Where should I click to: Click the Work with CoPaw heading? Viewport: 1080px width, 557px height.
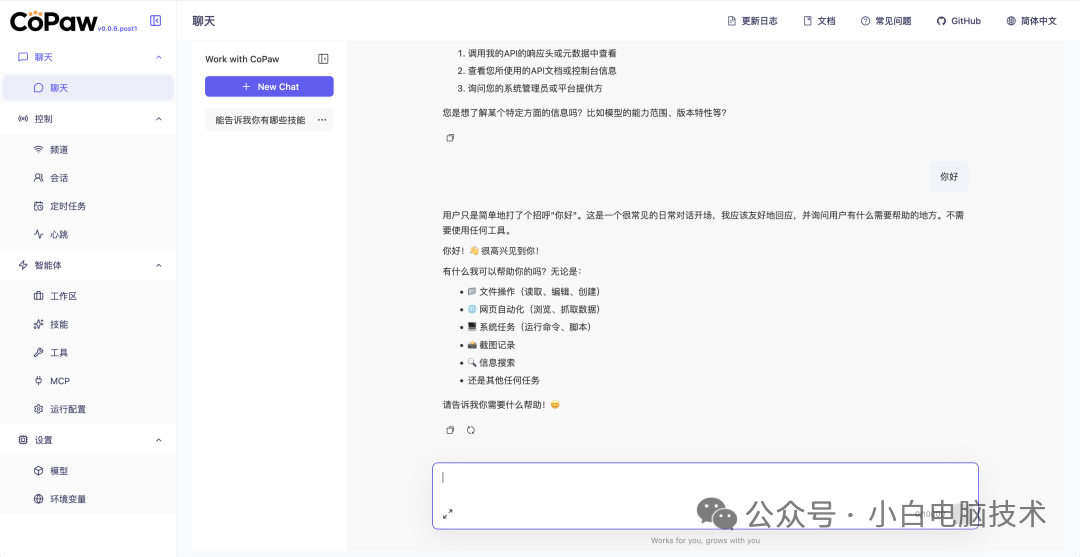242,59
